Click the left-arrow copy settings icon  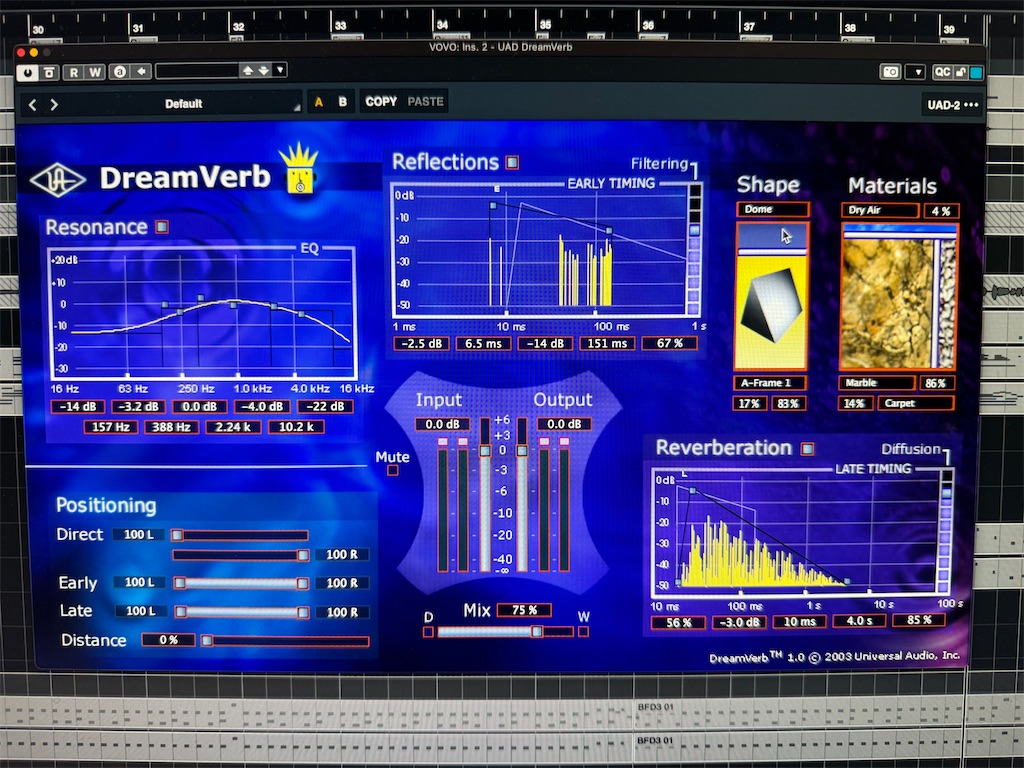pyautogui.click(x=142, y=71)
